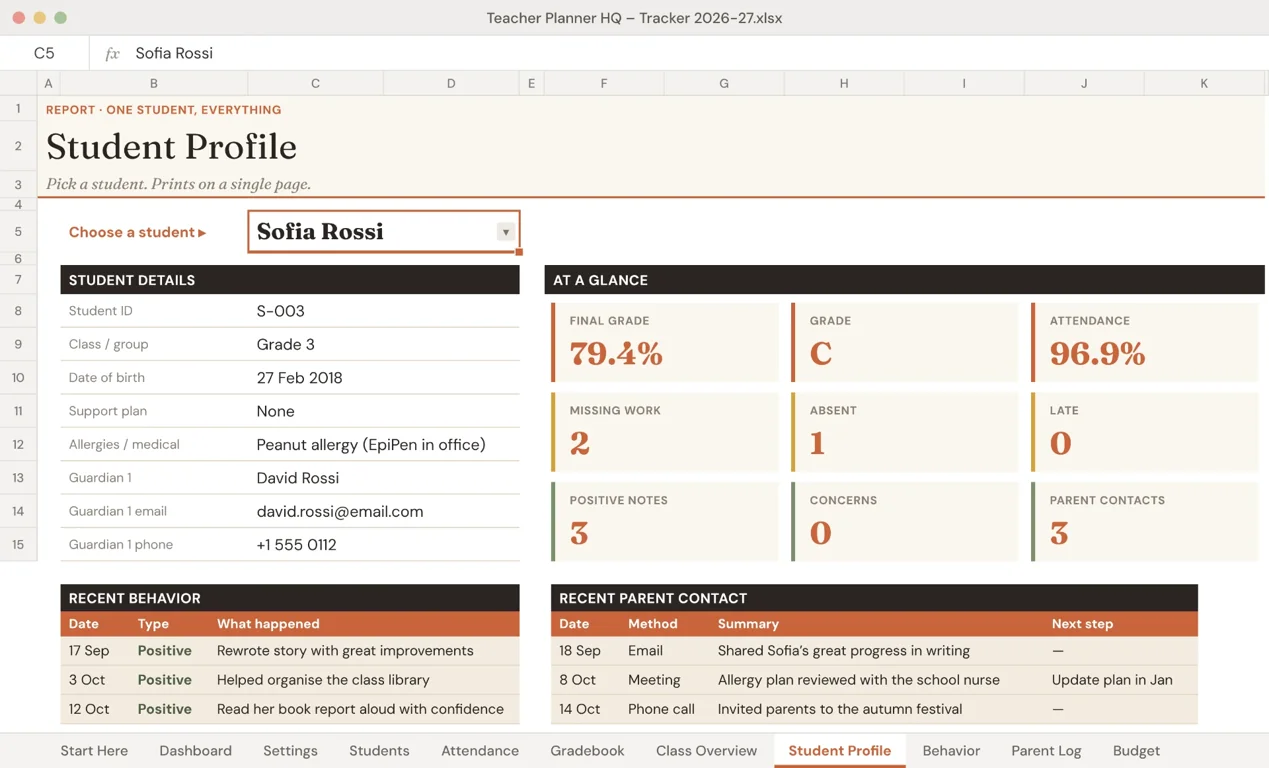Click the email david.rossi@email.com
Image resolution: width=1269 pixels, height=768 pixels.
pyautogui.click(x=340, y=511)
